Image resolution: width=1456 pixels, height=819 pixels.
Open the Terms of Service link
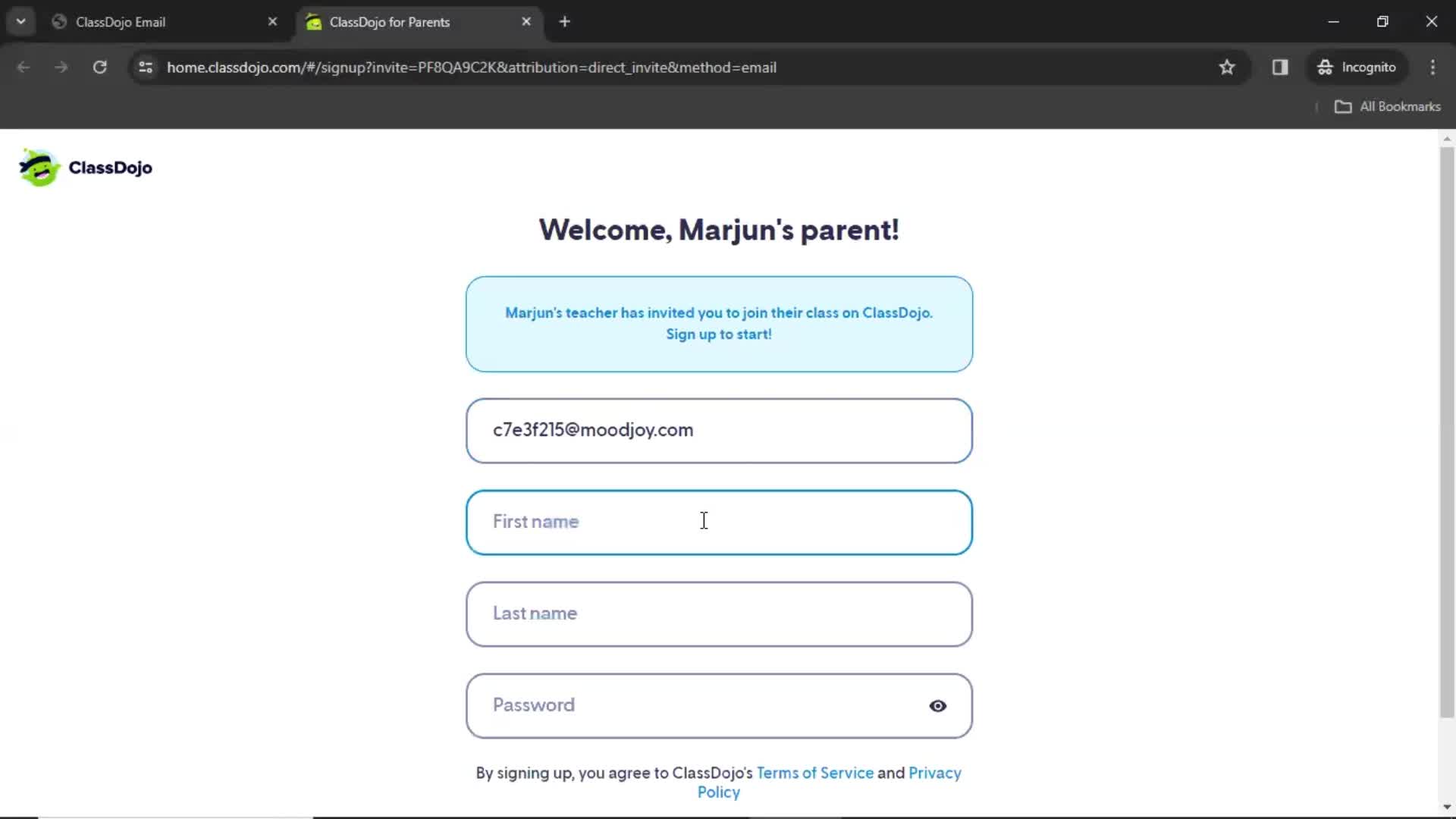[815, 773]
